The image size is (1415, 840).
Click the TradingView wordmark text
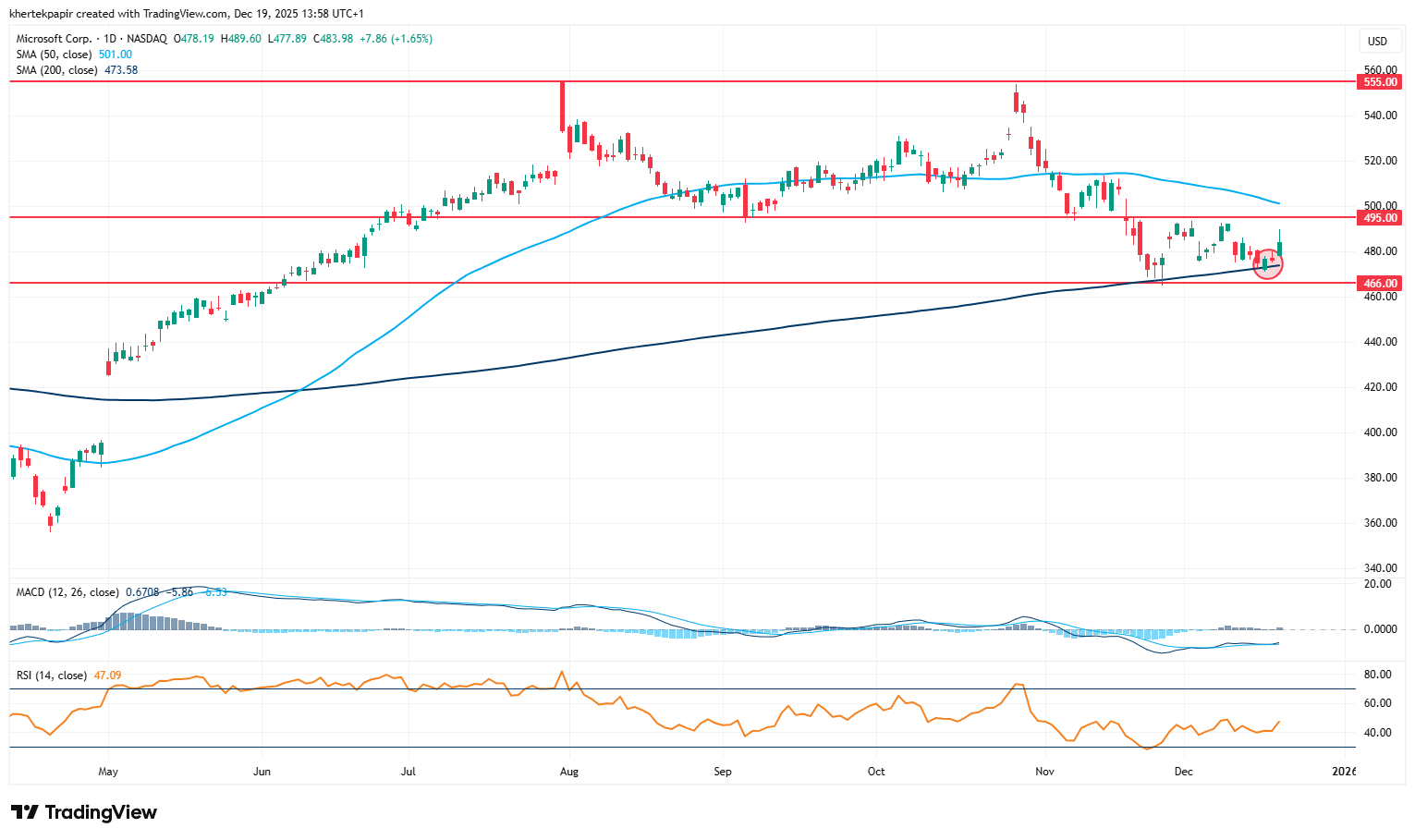[101, 812]
